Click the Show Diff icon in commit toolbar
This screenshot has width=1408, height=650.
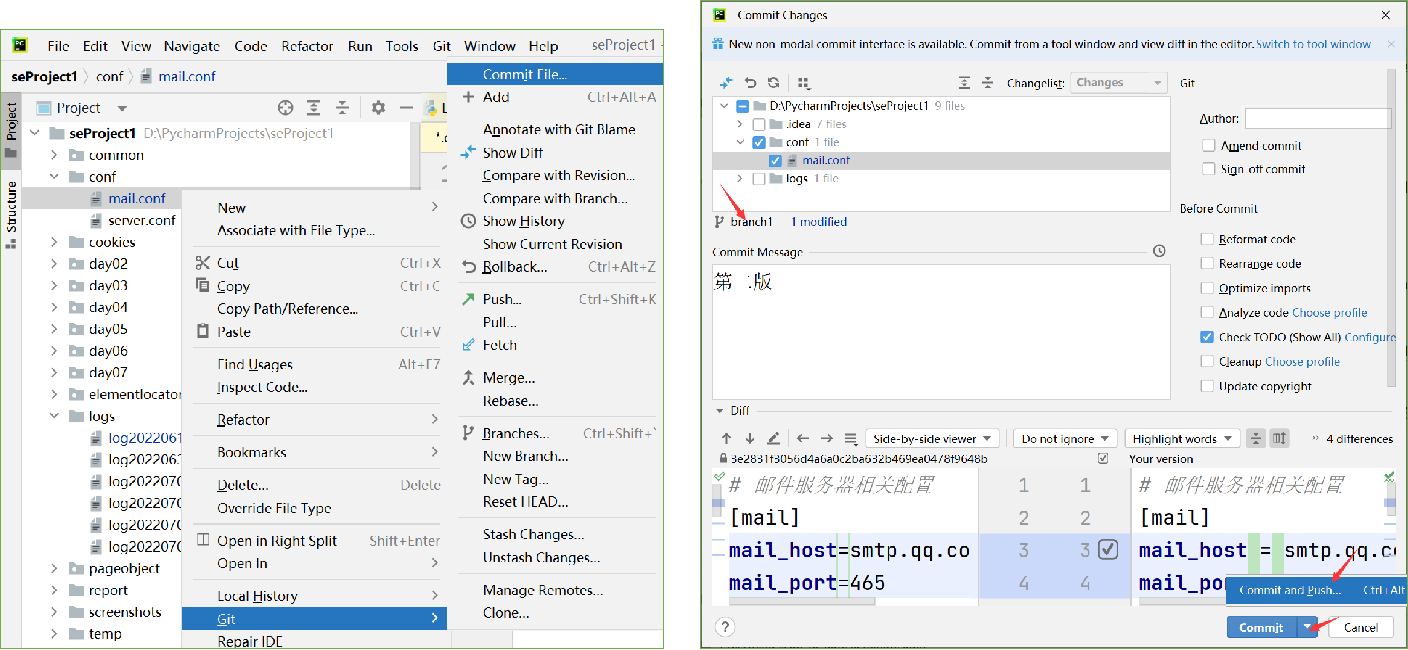point(726,83)
